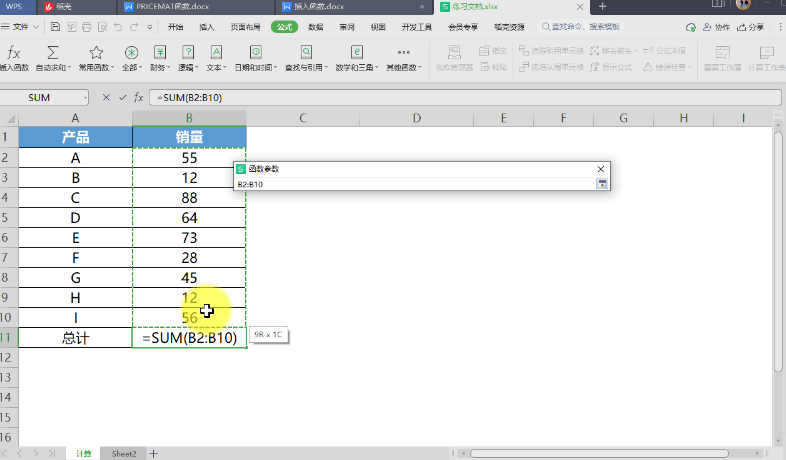
Task: Open the Lookup and Reference (查找与引用) icon
Action: pos(306,52)
